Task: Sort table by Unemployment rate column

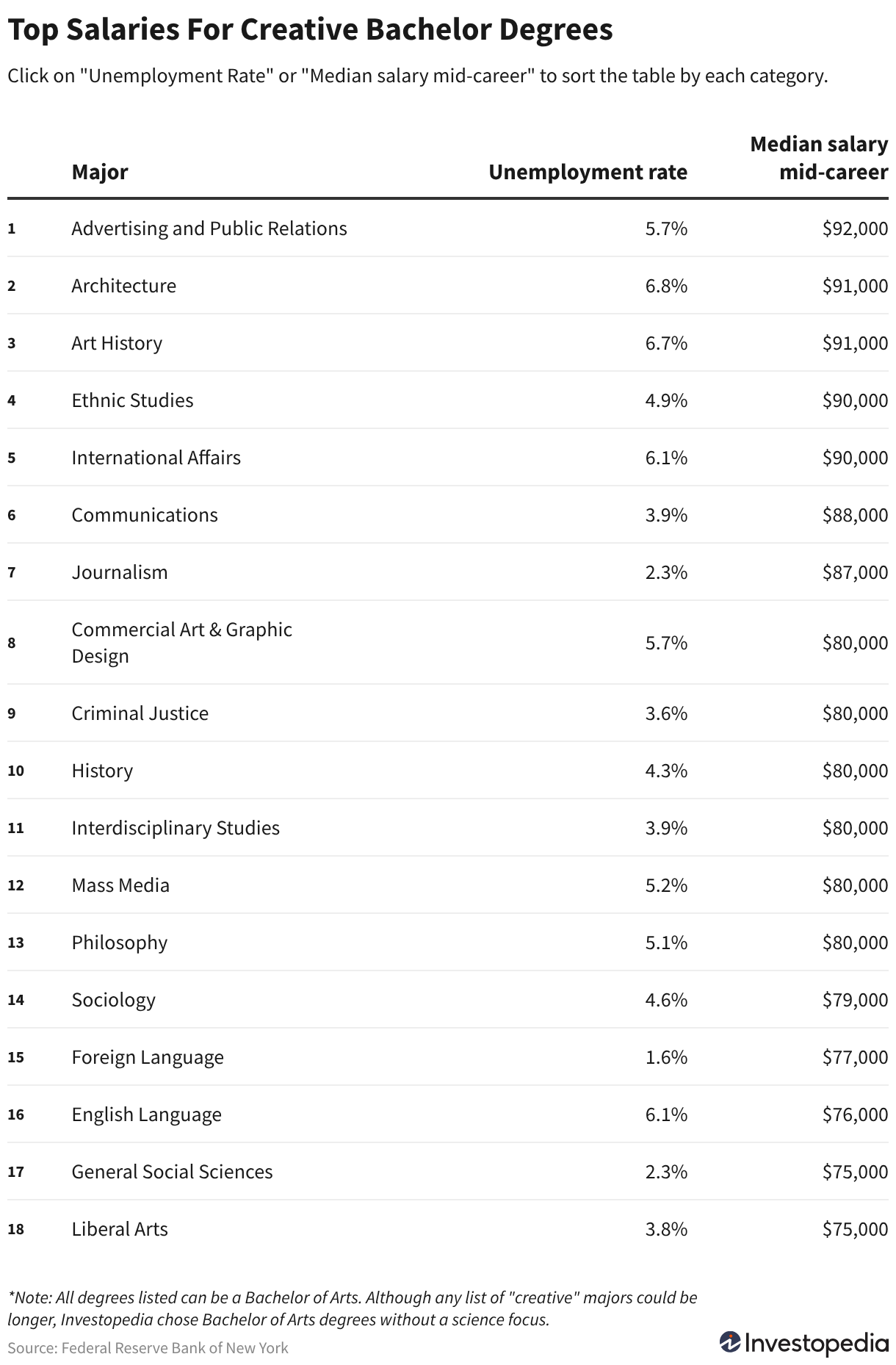Action: click(x=588, y=172)
